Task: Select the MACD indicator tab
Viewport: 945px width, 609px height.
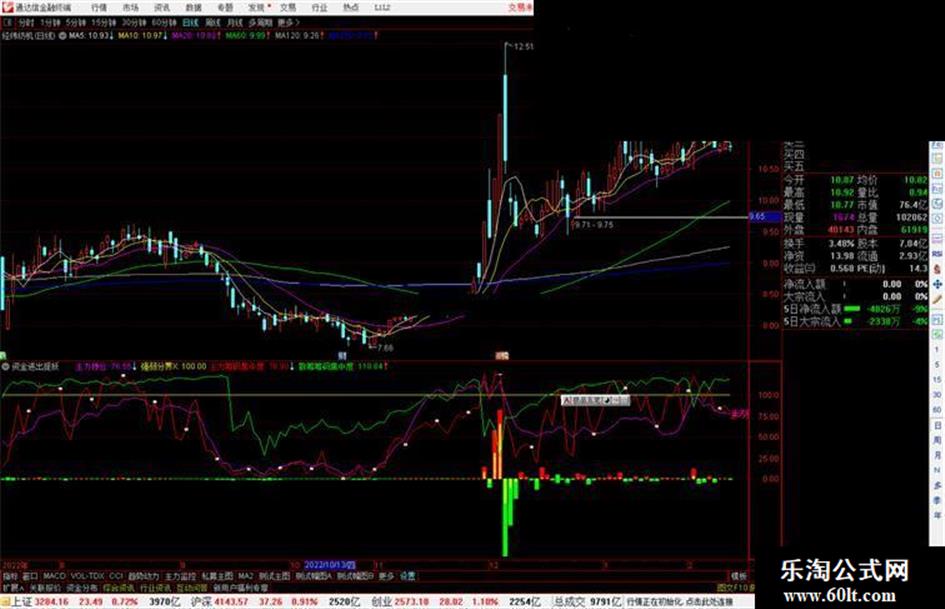Action: click(x=54, y=576)
